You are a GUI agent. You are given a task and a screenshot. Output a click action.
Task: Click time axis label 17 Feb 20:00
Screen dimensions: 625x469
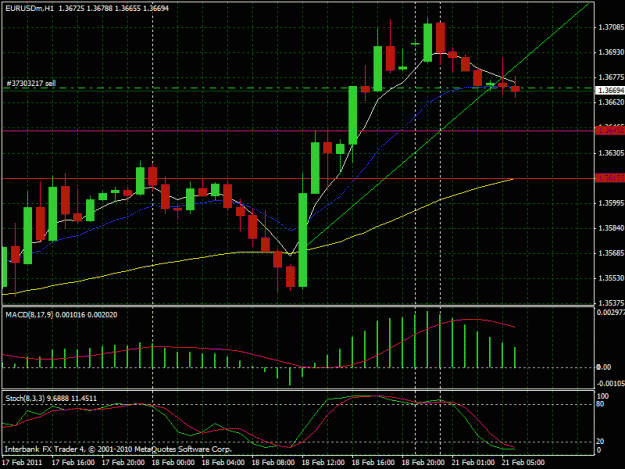point(123,463)
